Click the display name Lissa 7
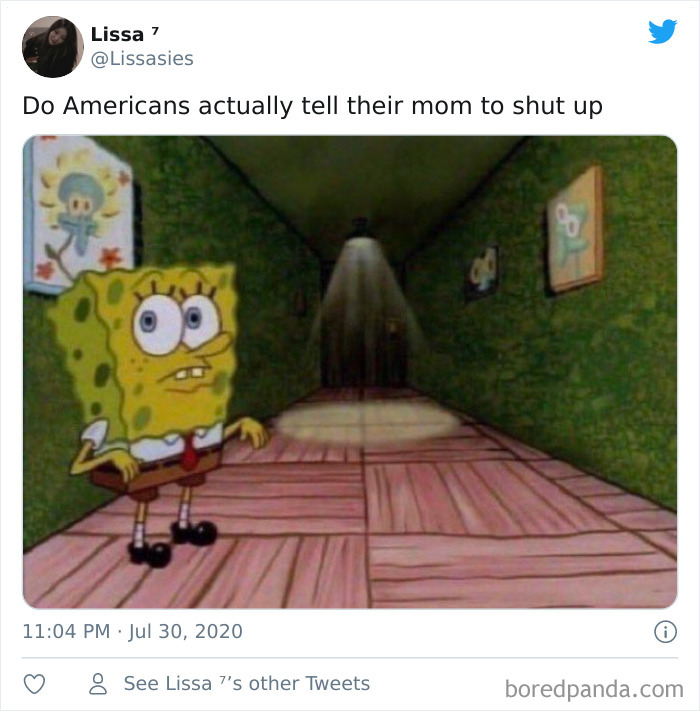 pos(125,34)
